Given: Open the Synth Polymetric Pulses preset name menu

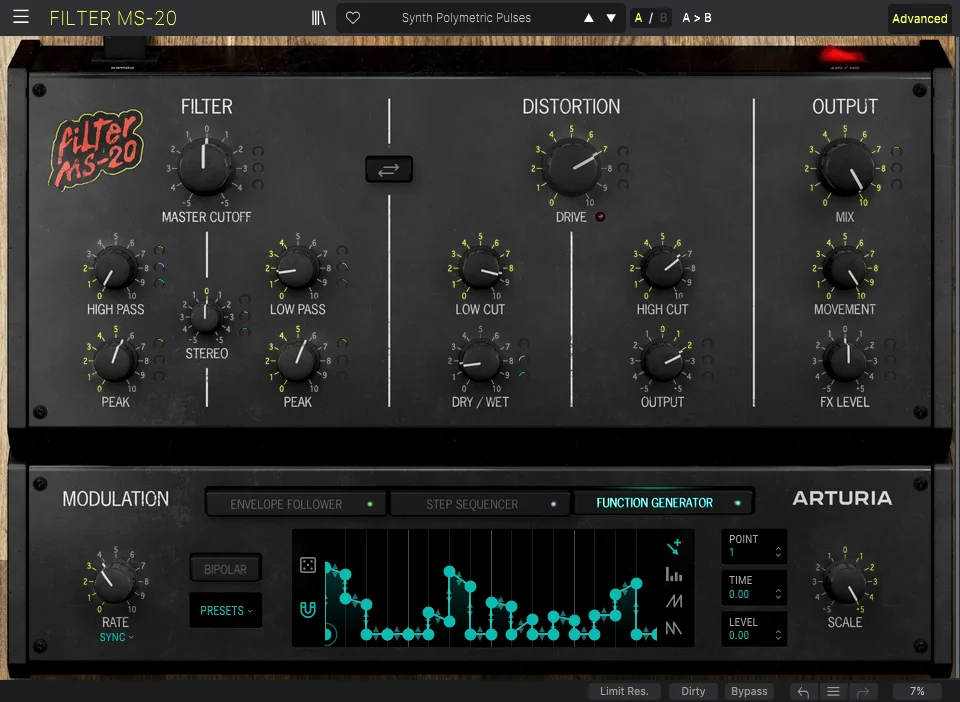Looking at the screenshot, I should (x=466, y=18).
